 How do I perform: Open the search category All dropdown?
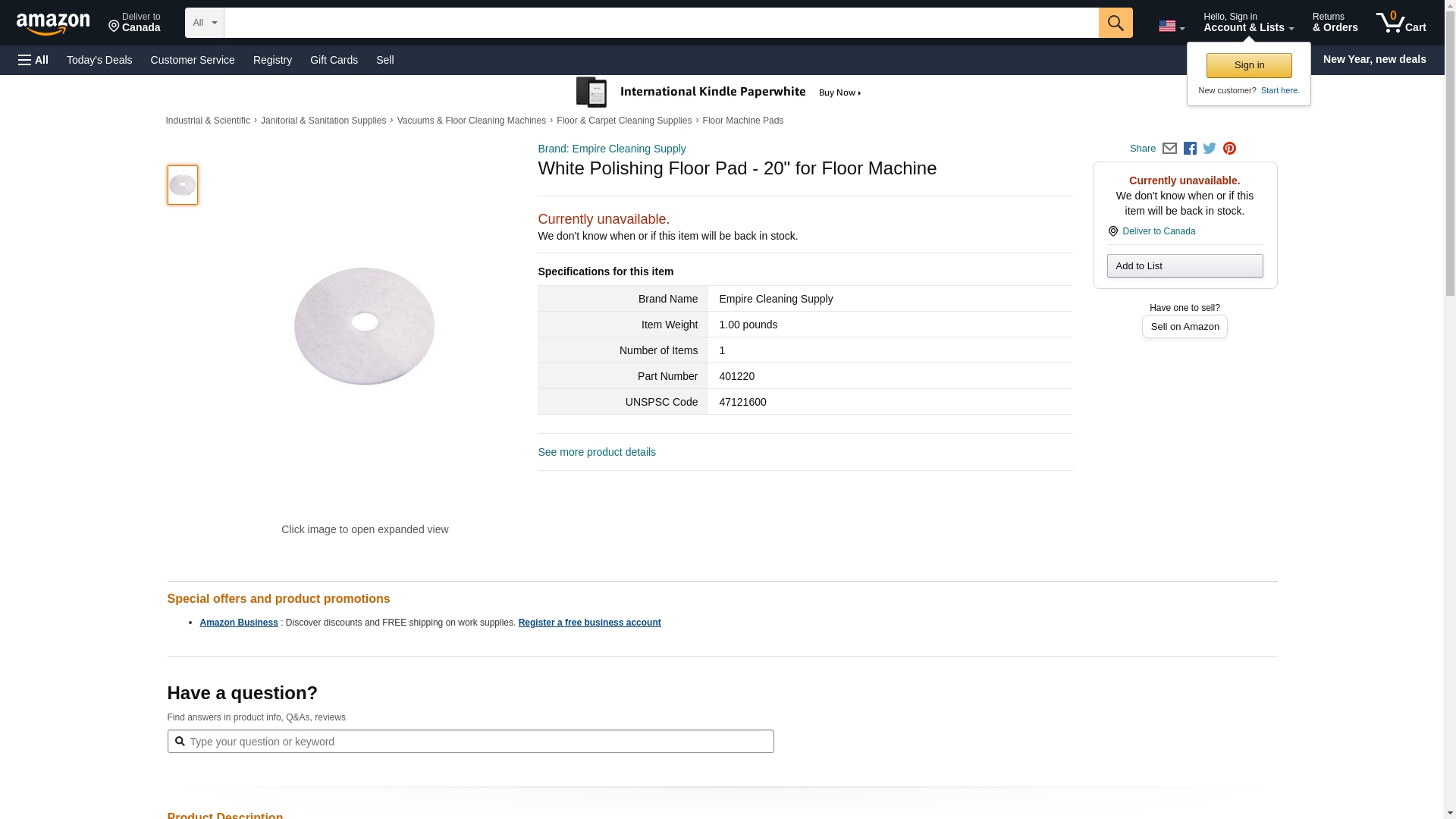(204, 23)
